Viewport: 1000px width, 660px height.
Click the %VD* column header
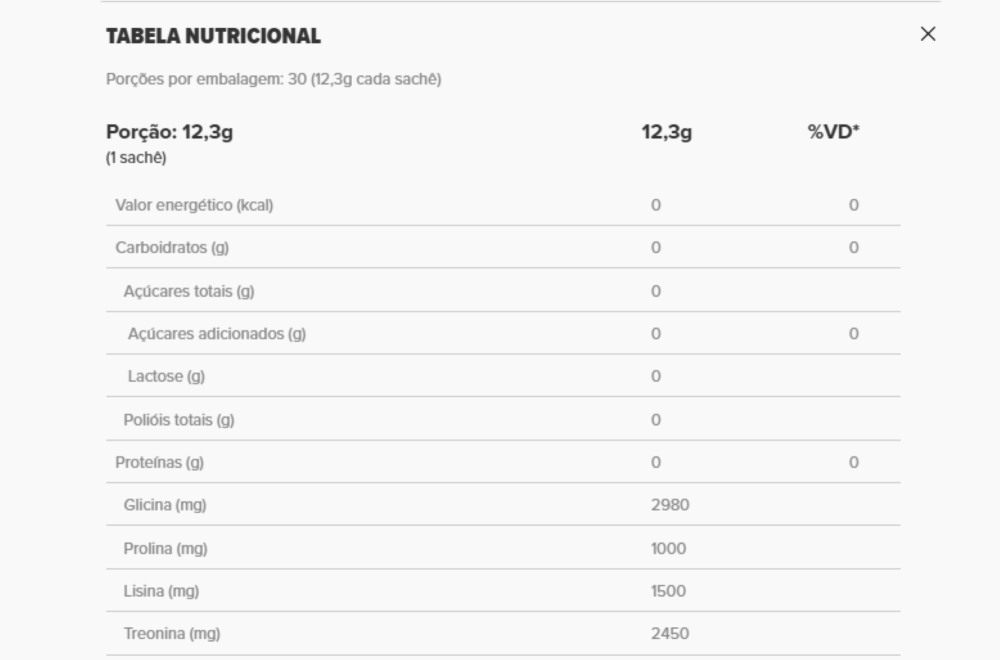click(834, 132)
